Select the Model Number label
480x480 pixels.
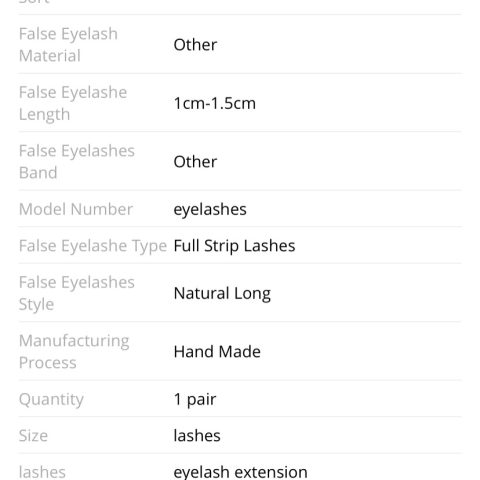click(76, 209)
